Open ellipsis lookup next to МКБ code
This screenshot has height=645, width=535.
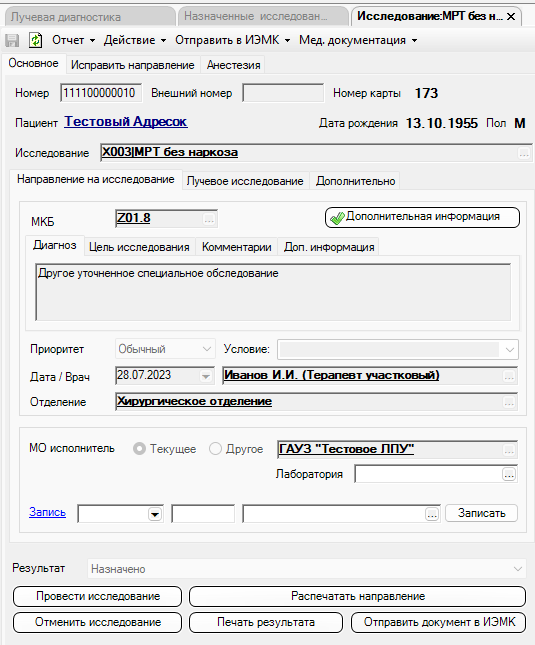click(x=209, y=219)
